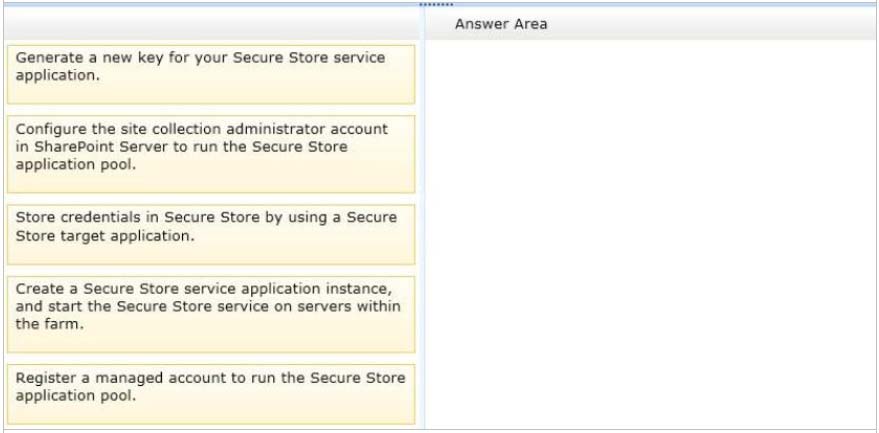
Task: Select the 'Register a managed account' option
Action: tap(210, 394)
